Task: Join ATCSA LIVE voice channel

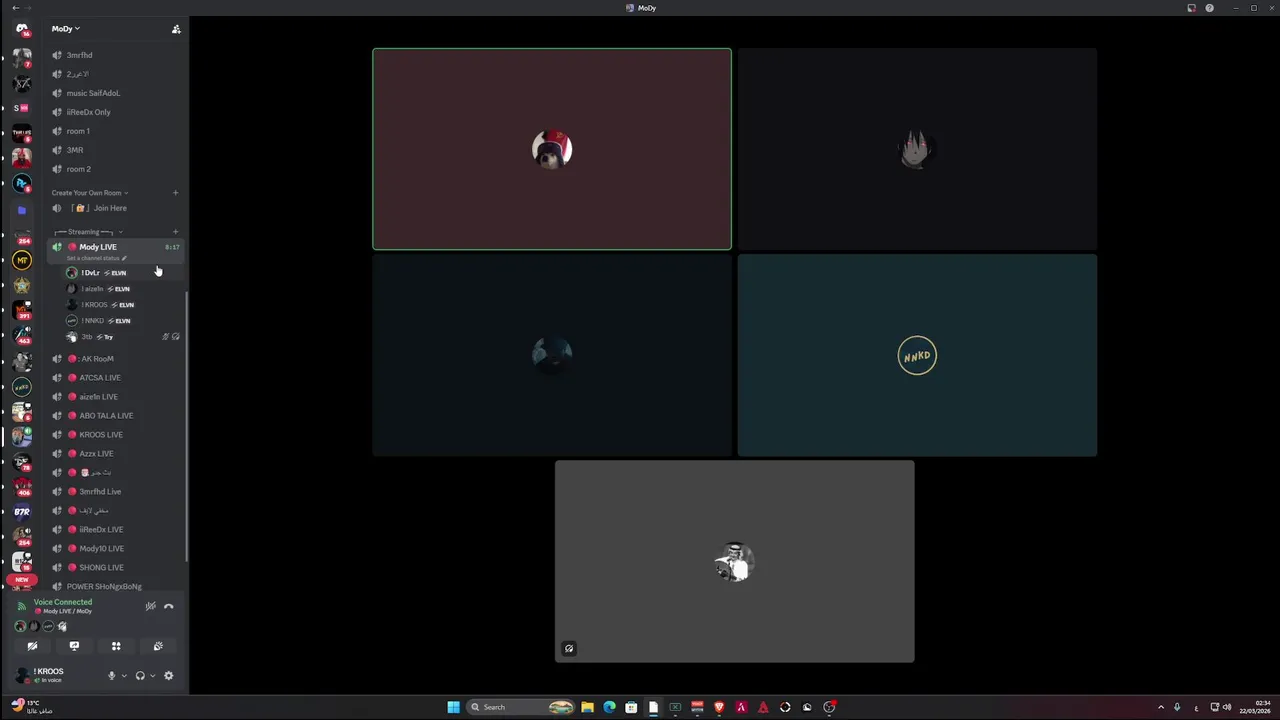Action: (116, 378)
